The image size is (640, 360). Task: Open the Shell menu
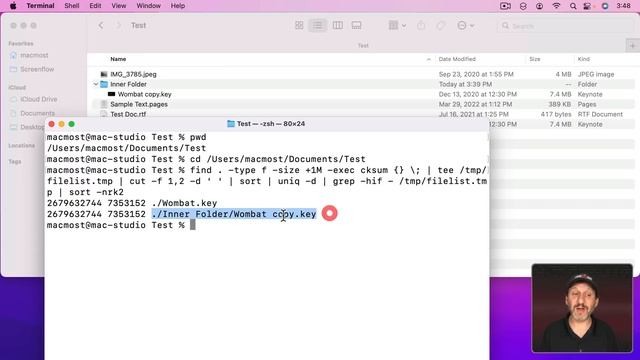tap(71, 6)
